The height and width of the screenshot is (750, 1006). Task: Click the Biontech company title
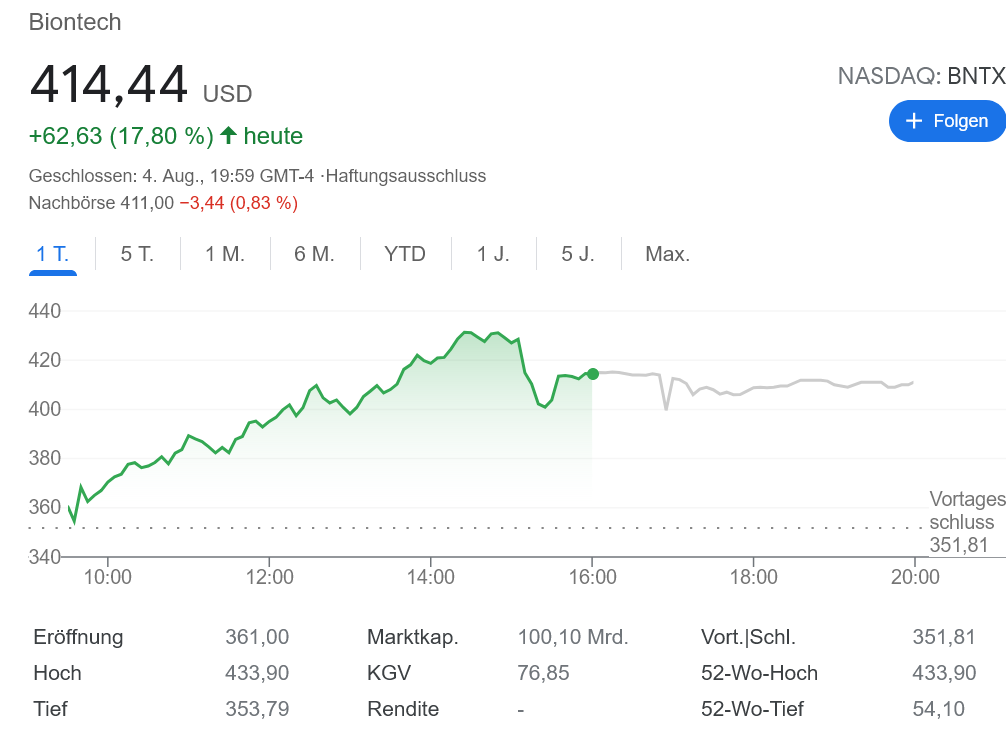click(75, 22)
